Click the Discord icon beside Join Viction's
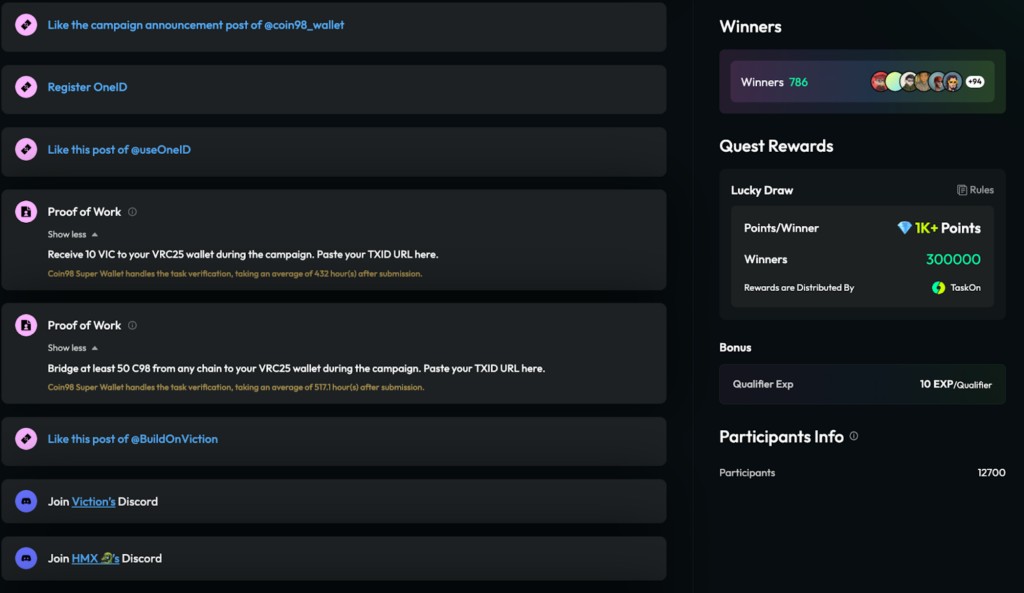Image resolution: width=1024 pixels, height=593 pixels. click(x=26, y=501)
